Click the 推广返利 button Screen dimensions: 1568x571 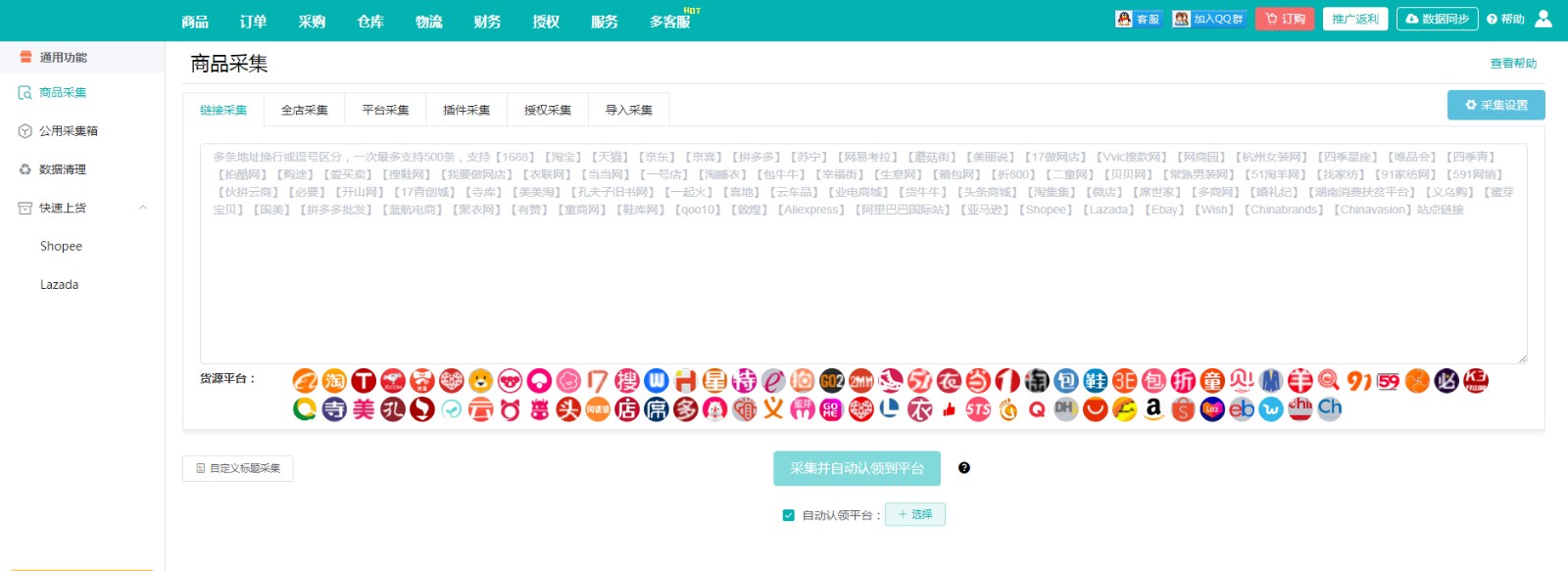point(1355,19)
